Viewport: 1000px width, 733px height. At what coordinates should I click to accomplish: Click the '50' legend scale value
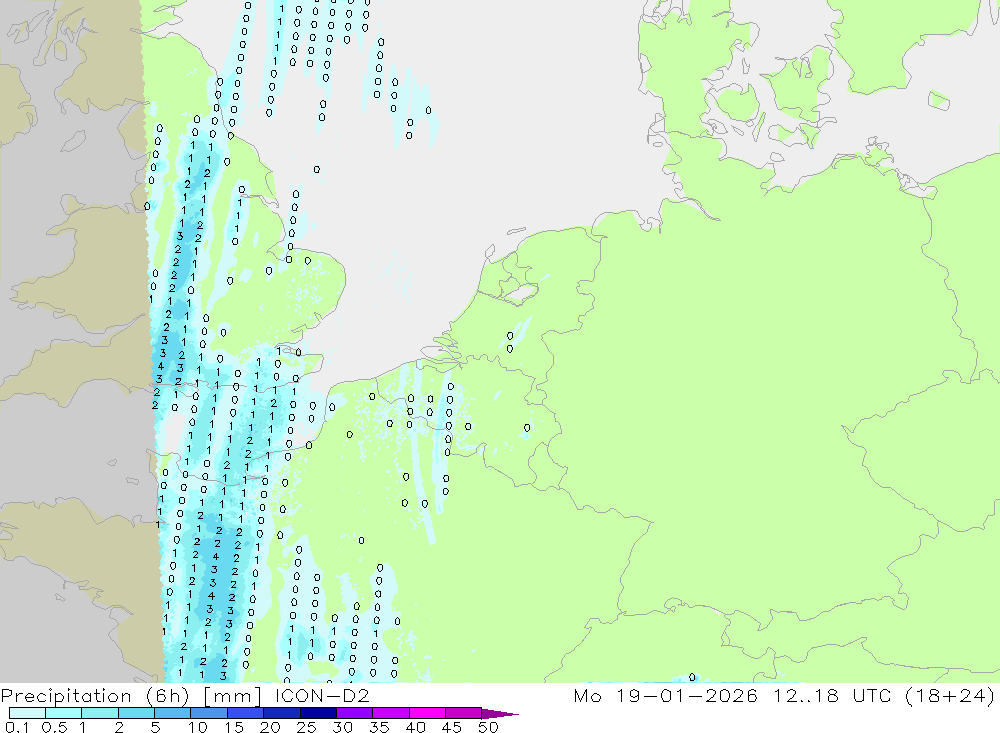tap(489, 727)
